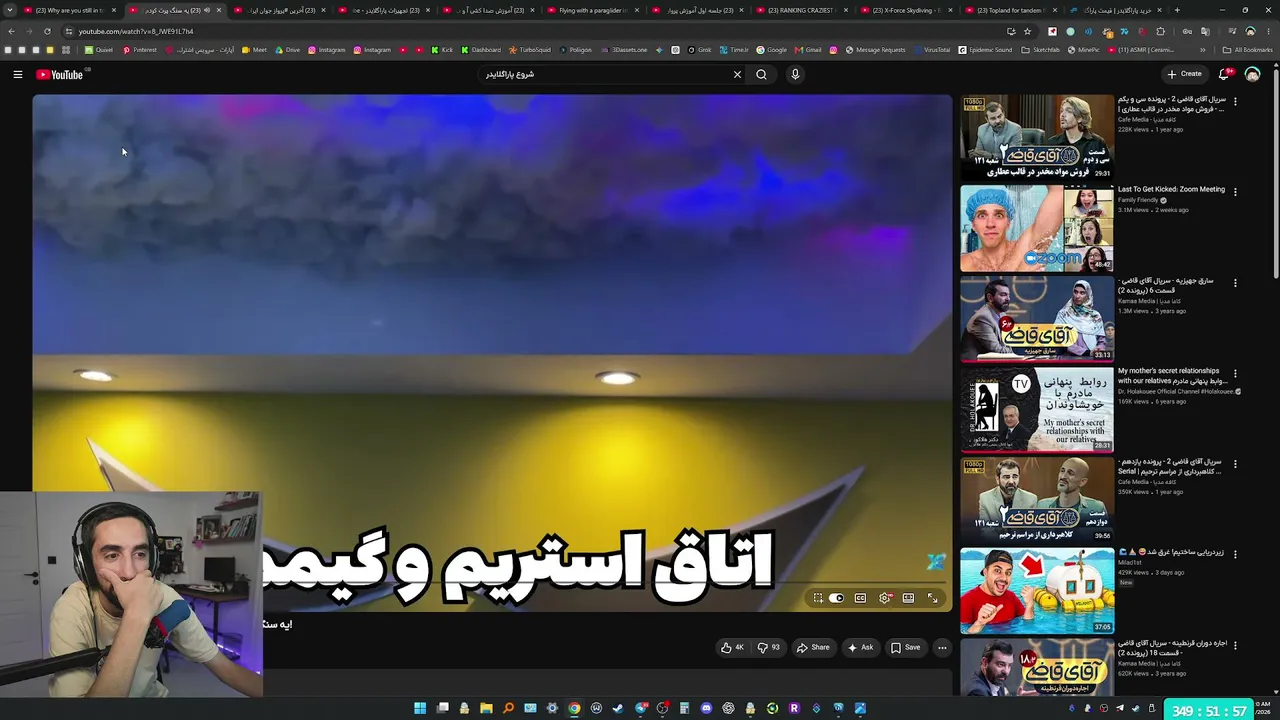1280x720 pixels.
Task: Open the YouTube guide hamburger menu
Action: (x=18, y=74)
